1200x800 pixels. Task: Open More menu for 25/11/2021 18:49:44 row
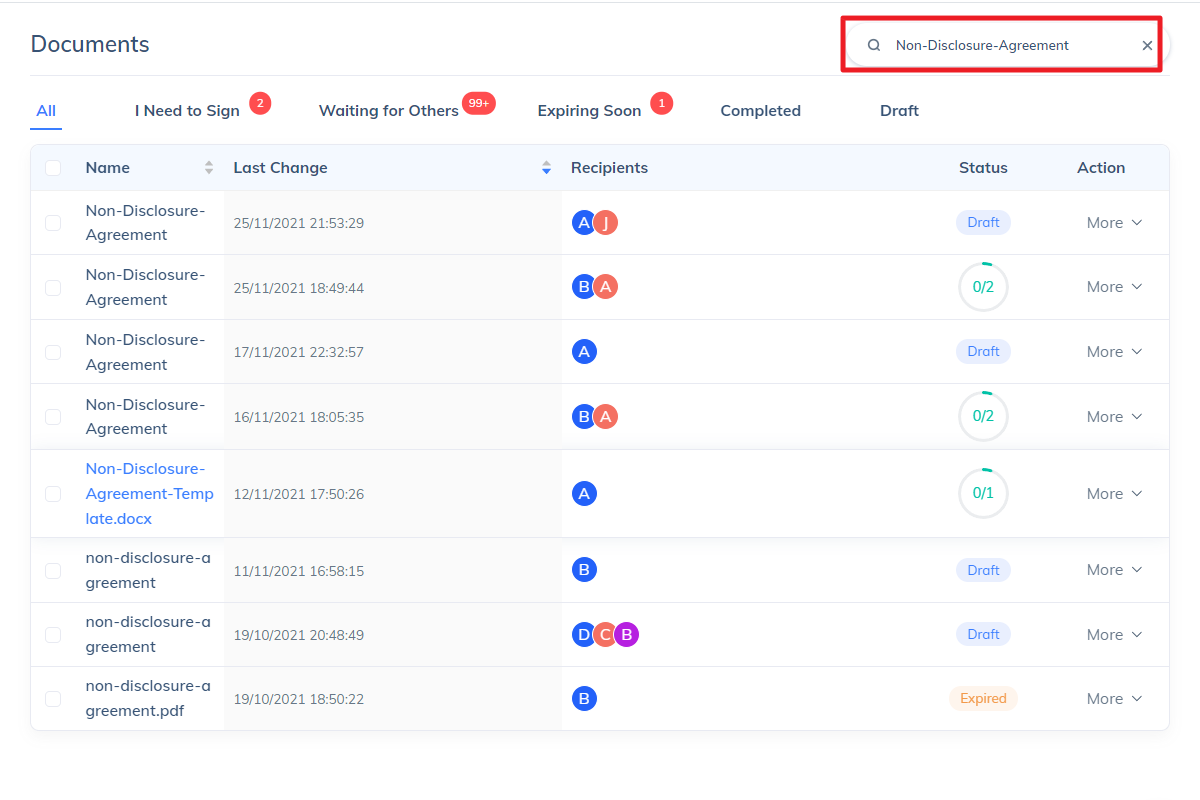coord(1114,287)
